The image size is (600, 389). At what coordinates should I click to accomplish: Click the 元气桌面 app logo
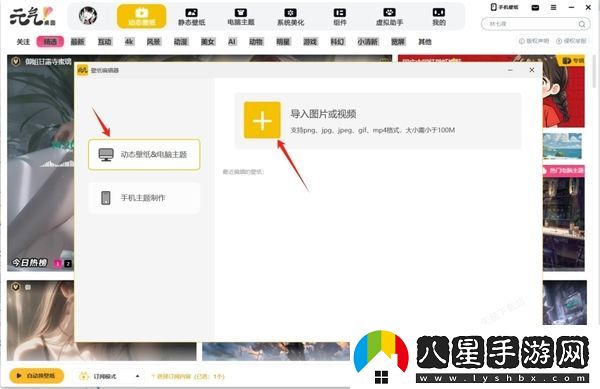pos(32,16)
